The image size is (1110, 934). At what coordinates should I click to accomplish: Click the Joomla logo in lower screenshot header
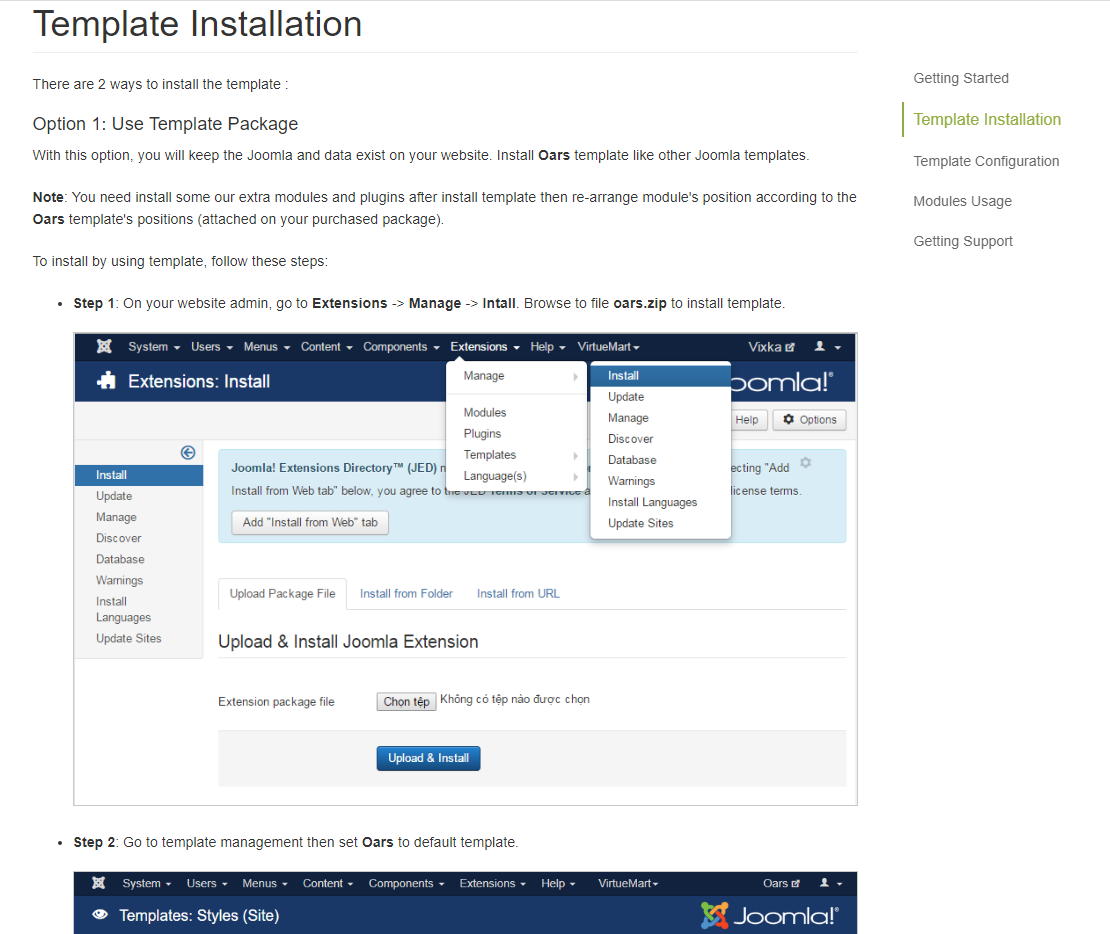pos(769,916)
